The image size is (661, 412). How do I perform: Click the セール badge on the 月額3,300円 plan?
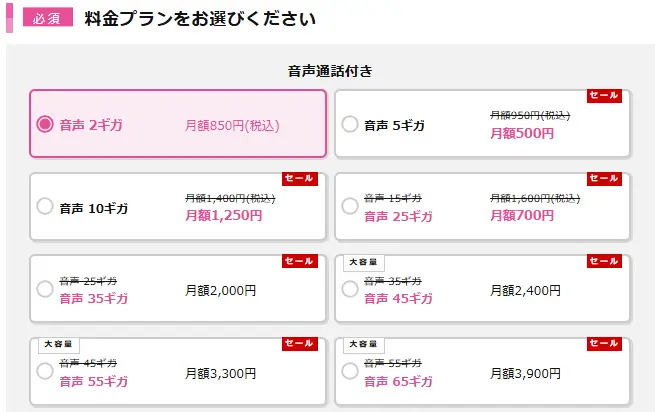point(299,344)
